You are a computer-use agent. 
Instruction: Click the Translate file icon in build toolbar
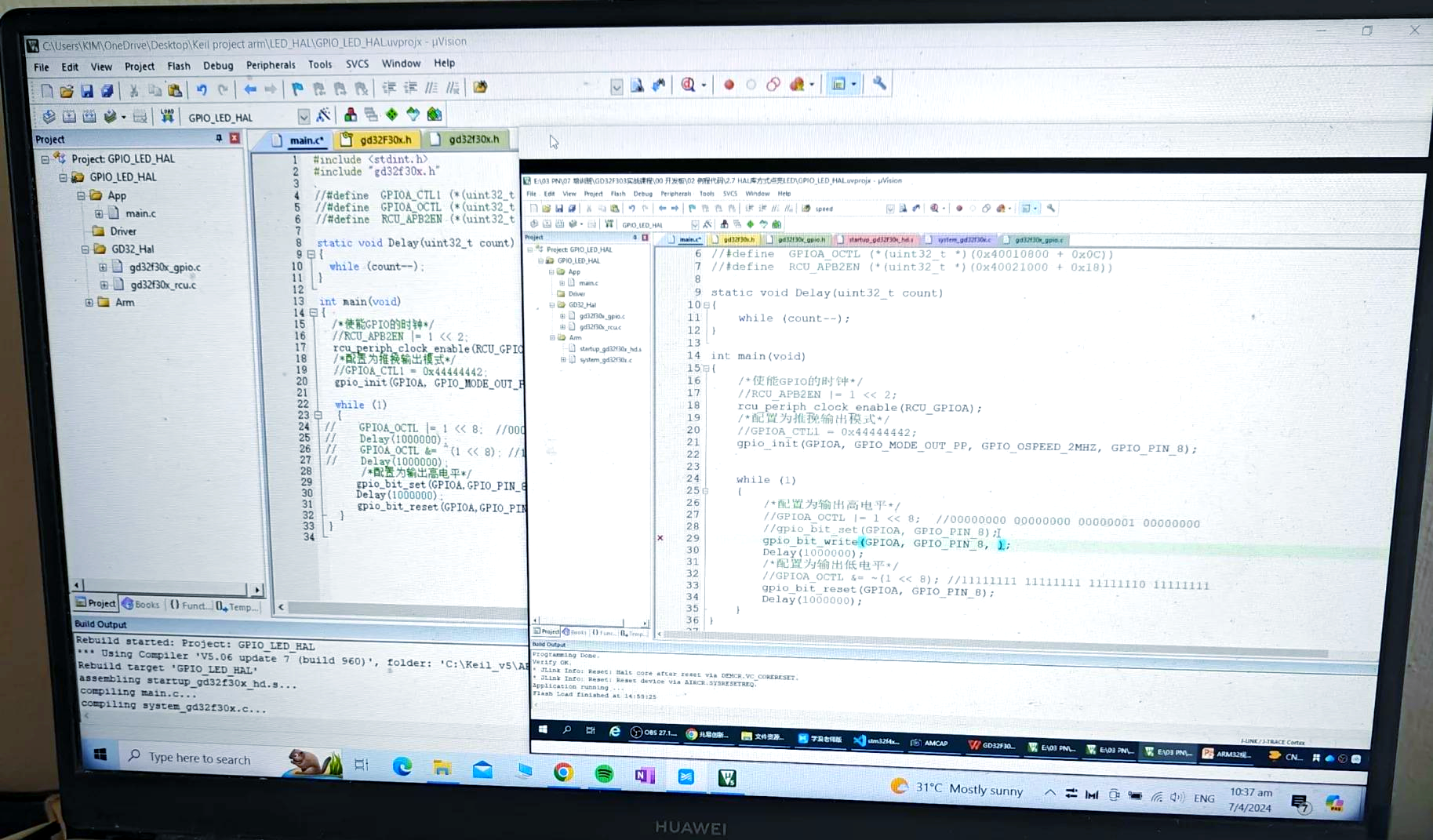(49, 117)
